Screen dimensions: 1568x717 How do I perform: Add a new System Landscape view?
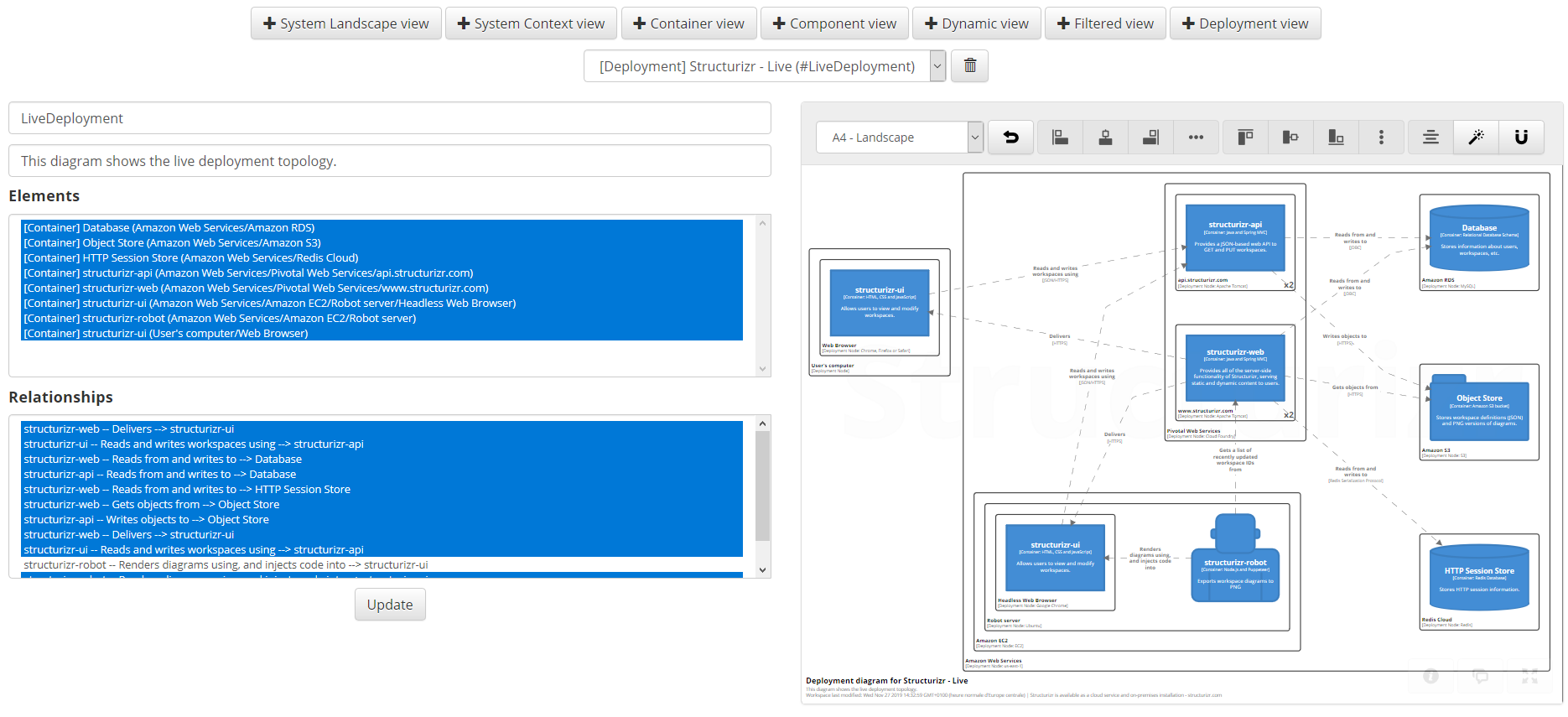click(346, 23)
